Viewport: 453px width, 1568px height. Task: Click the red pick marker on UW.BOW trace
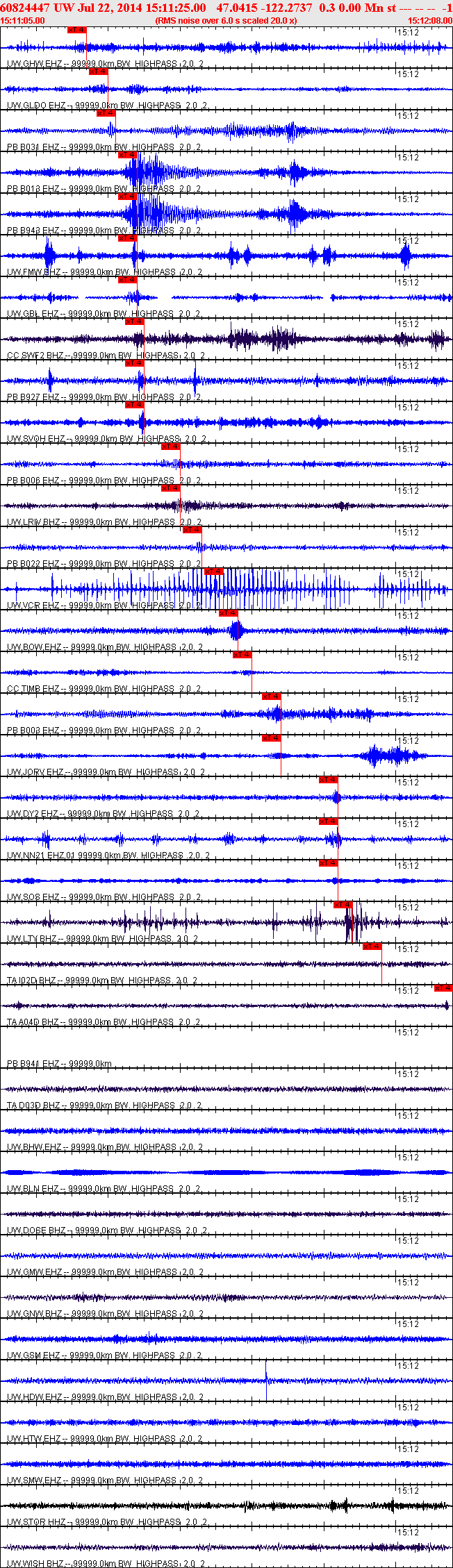pos(228,613)
